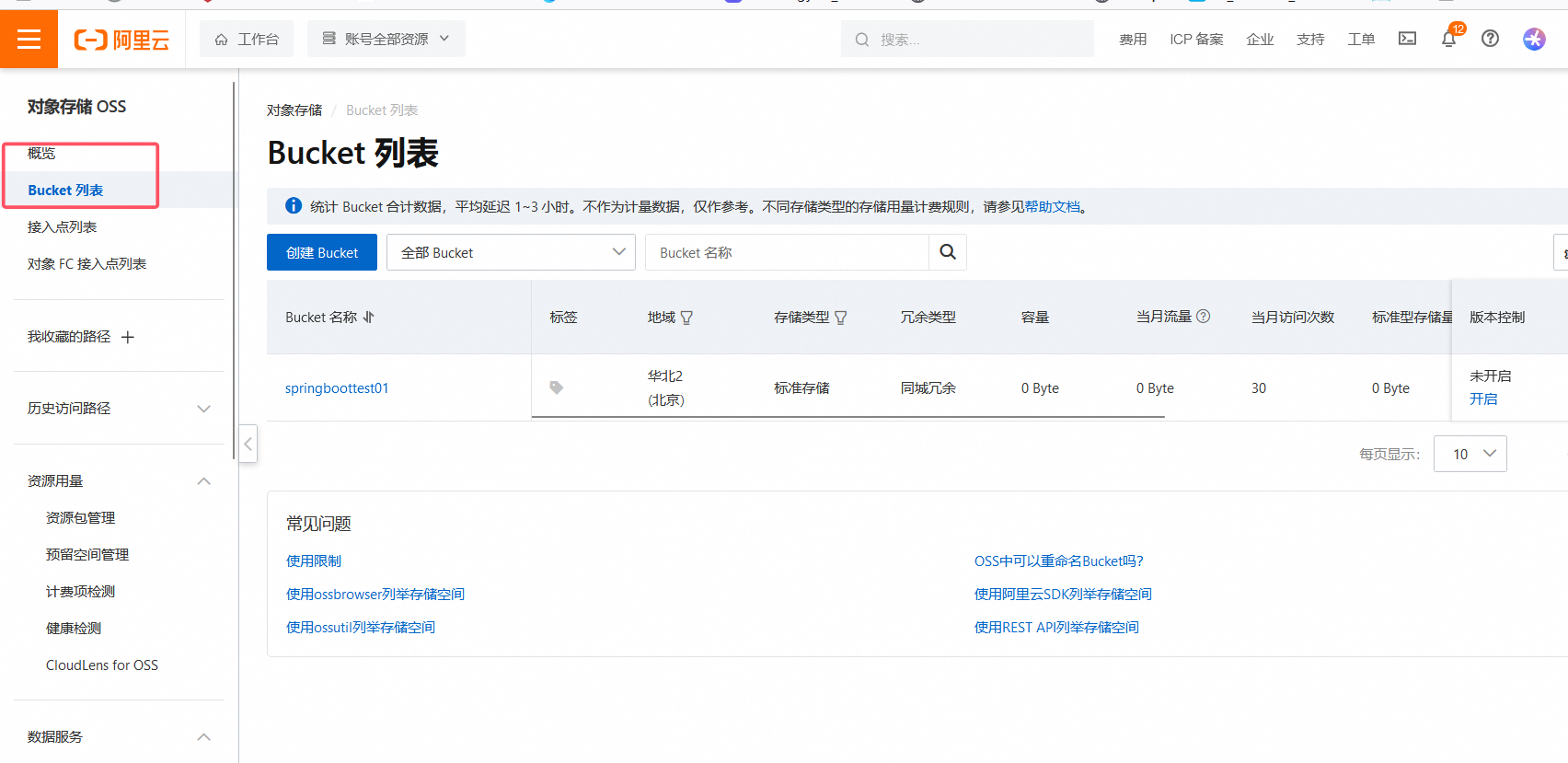Open the springboottest01 bucket

click(337, 387)
